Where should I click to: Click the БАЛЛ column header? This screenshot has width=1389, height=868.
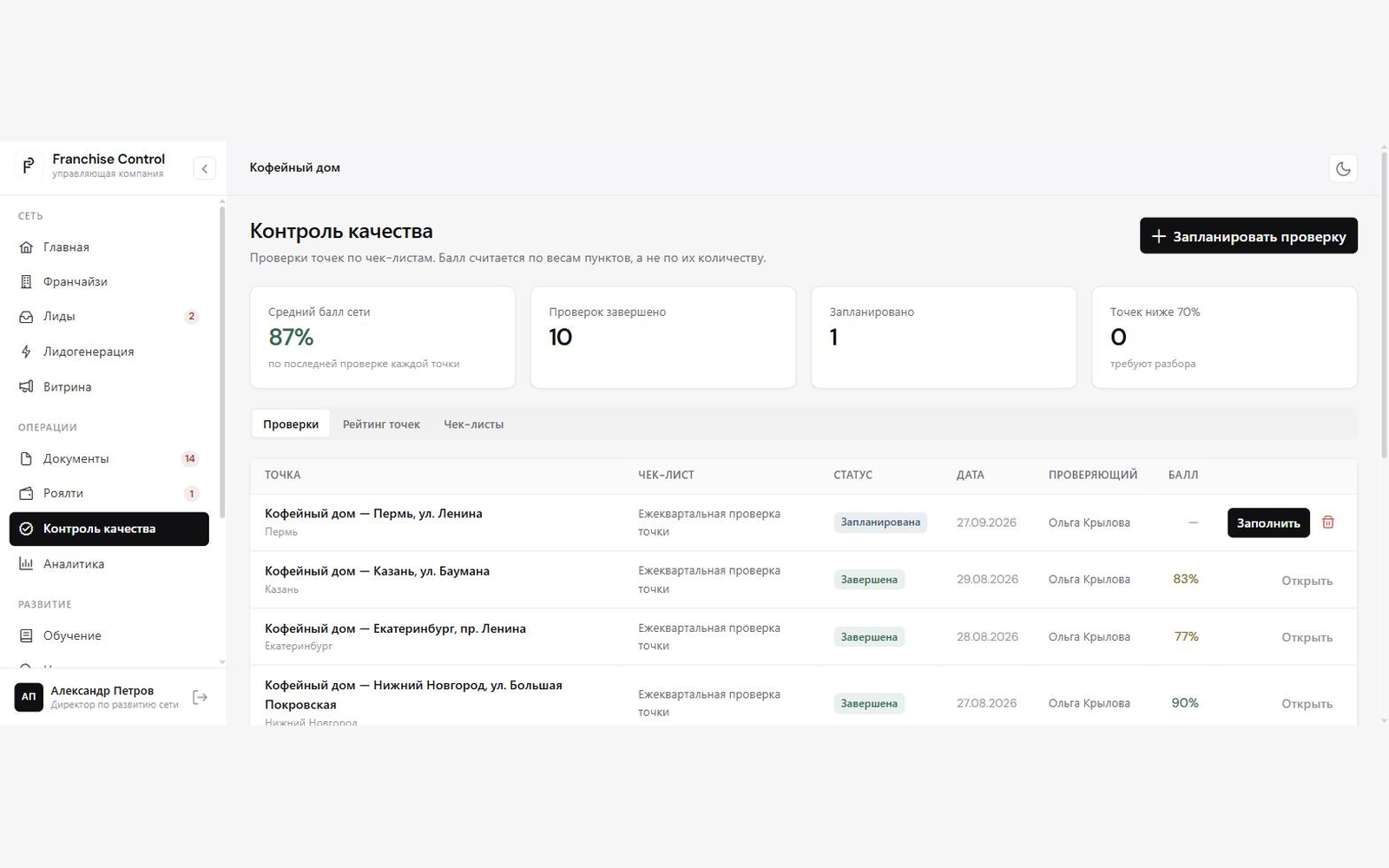1183,475
